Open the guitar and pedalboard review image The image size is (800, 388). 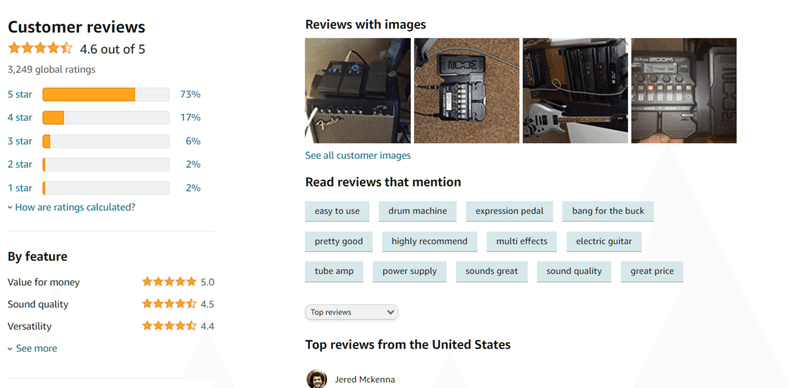tap(576, 90)
